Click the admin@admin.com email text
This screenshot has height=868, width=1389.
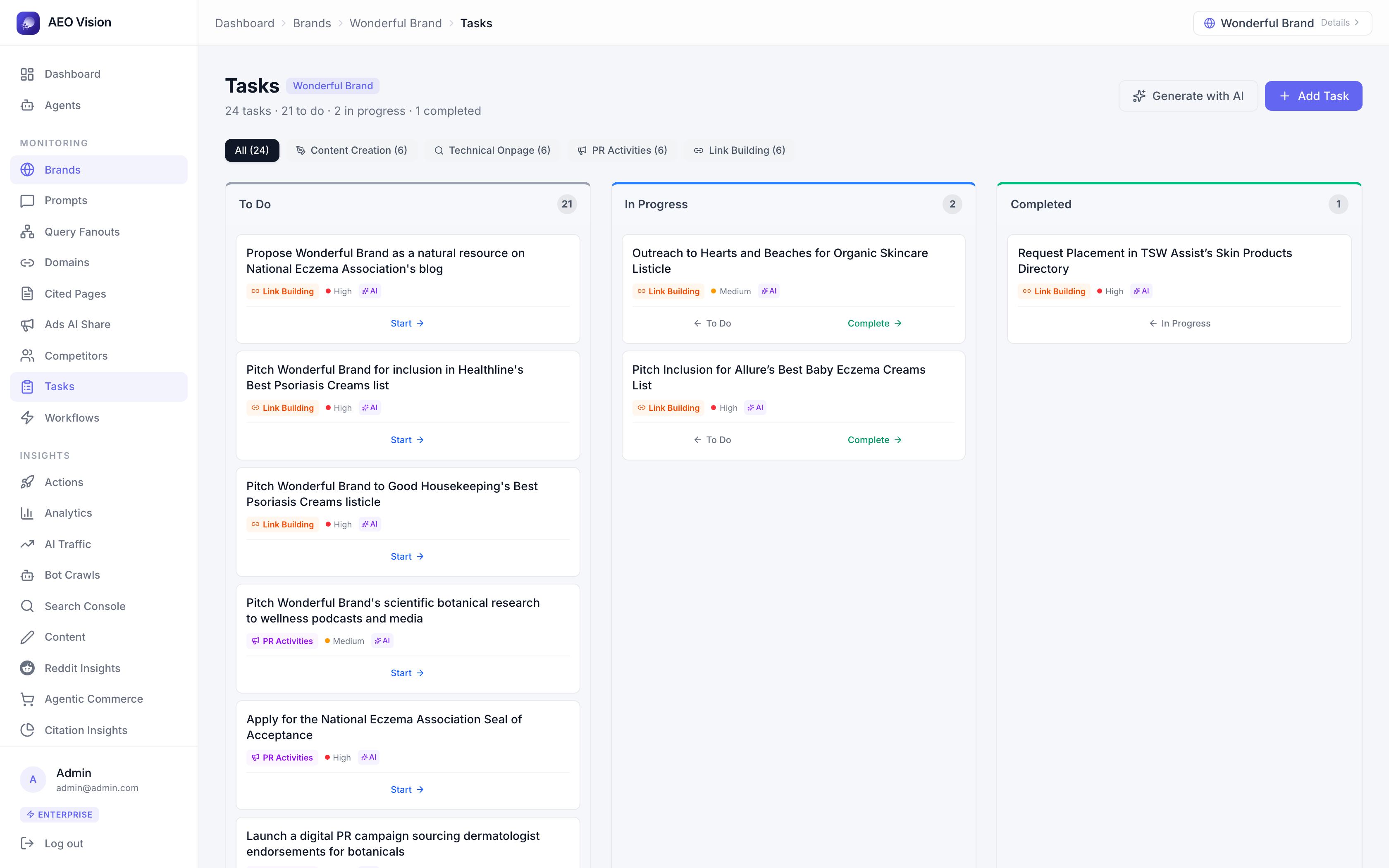tap(97, 788)
